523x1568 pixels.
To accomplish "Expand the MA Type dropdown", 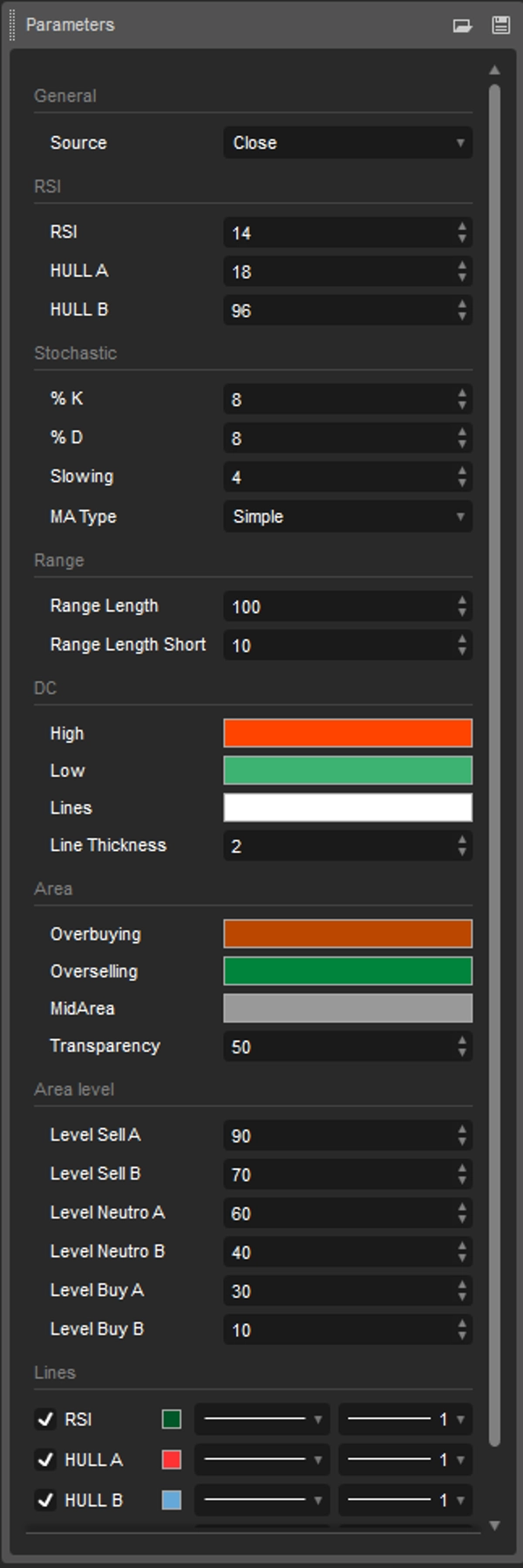I will 347,517.
